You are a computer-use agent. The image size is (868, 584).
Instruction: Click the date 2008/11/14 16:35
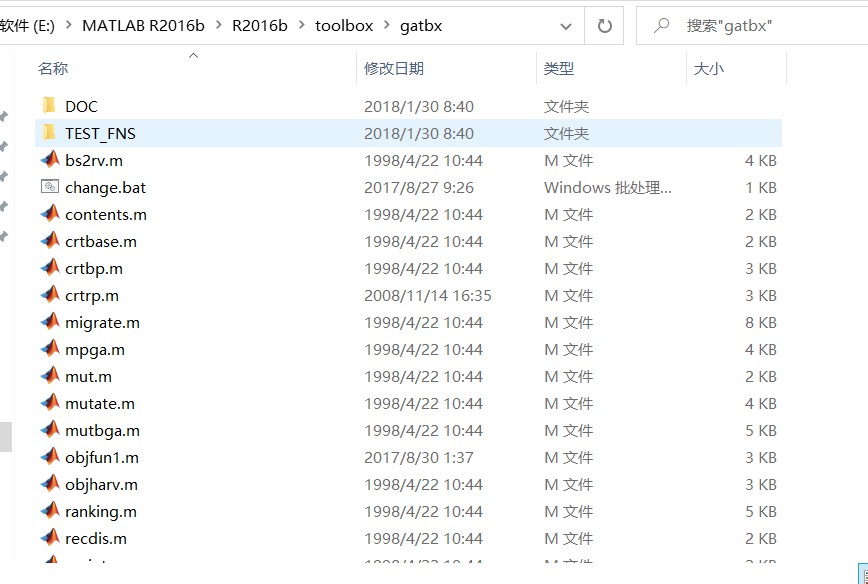[x=427, y=296]
